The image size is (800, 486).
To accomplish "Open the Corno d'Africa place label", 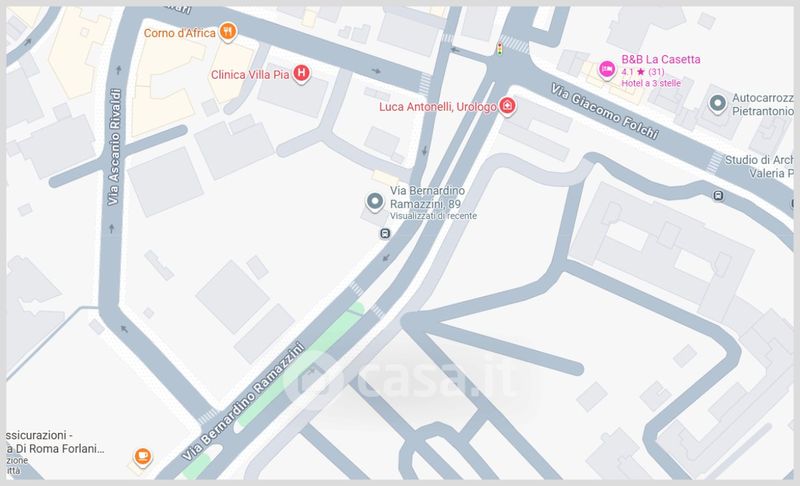I will tap(180, 33).
